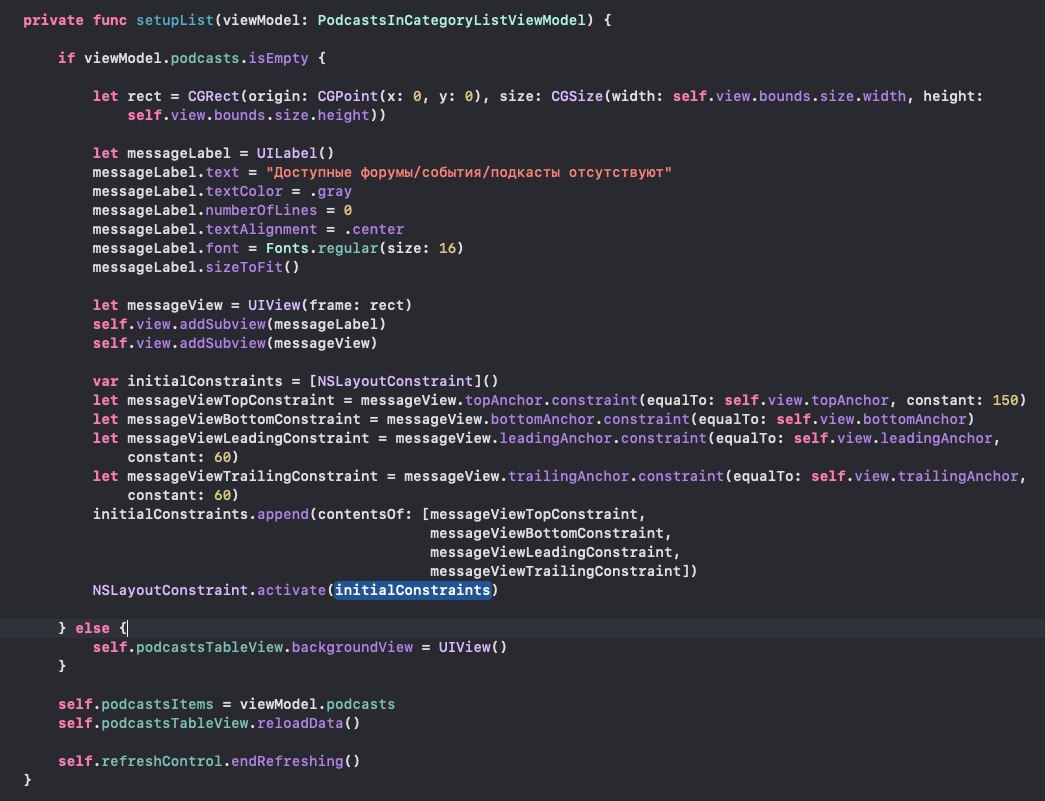
Task: Click the messageViewTopConstraint declaration
Action: click(x=231, y=400)
